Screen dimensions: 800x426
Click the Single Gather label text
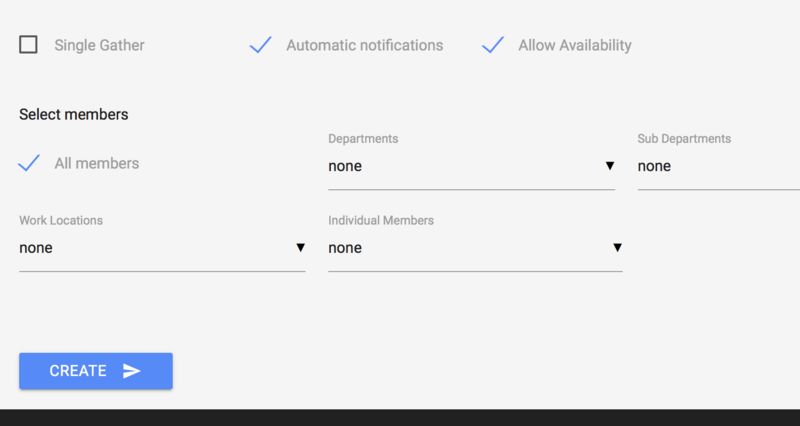point(99,45)
